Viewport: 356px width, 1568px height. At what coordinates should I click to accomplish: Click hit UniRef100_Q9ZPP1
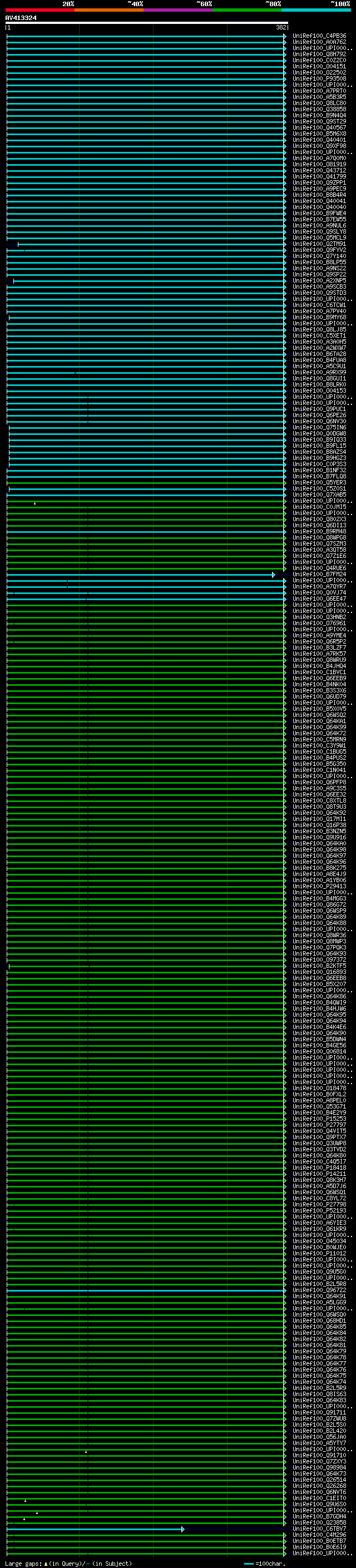[319, 182]
